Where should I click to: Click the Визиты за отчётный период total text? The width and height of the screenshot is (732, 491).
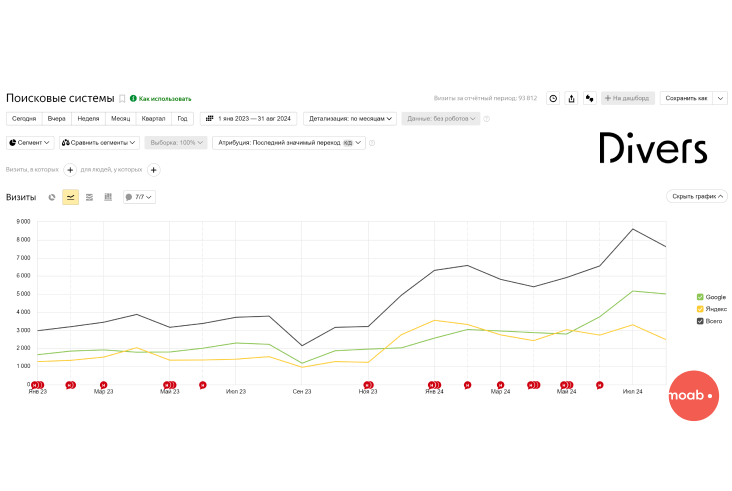[485, 98]
